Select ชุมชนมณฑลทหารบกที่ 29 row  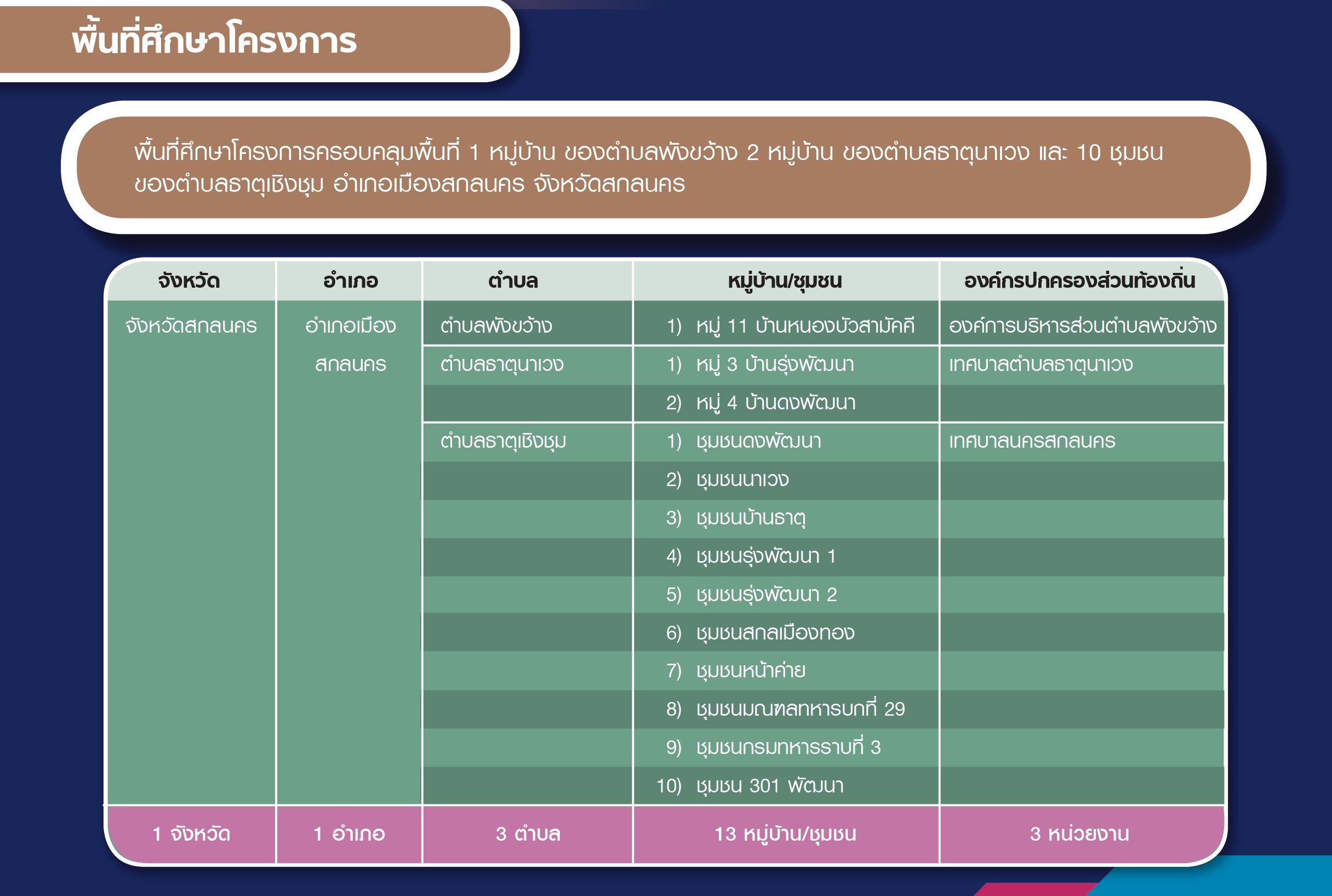tap(799, 709)
